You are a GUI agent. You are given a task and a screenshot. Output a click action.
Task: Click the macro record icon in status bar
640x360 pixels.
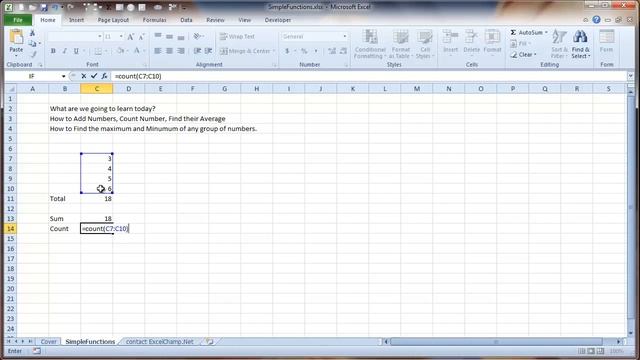[x=36, y=351]
